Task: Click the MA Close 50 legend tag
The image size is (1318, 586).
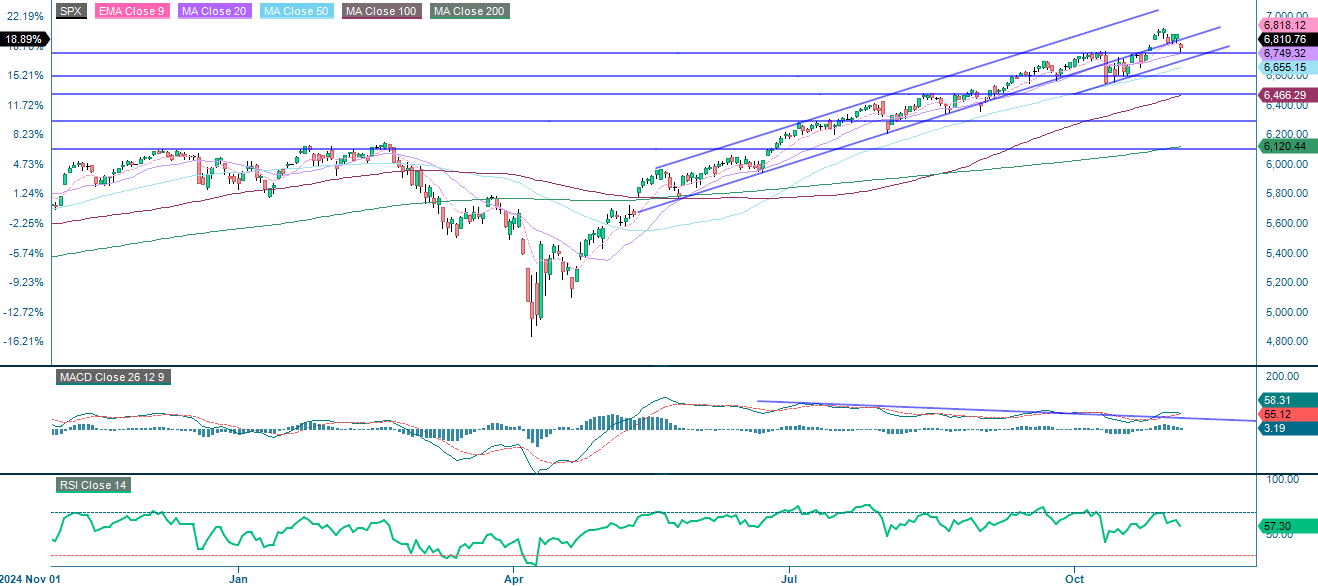Action: tap(295, 11)
